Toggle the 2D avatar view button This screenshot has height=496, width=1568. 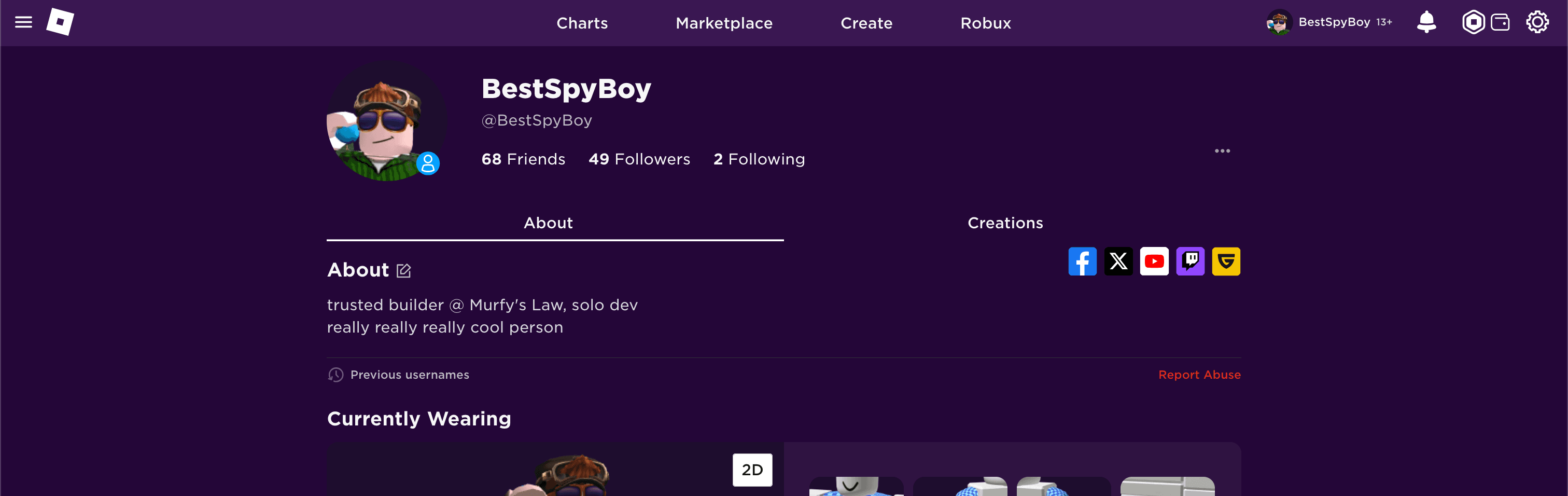coord(752,470)
